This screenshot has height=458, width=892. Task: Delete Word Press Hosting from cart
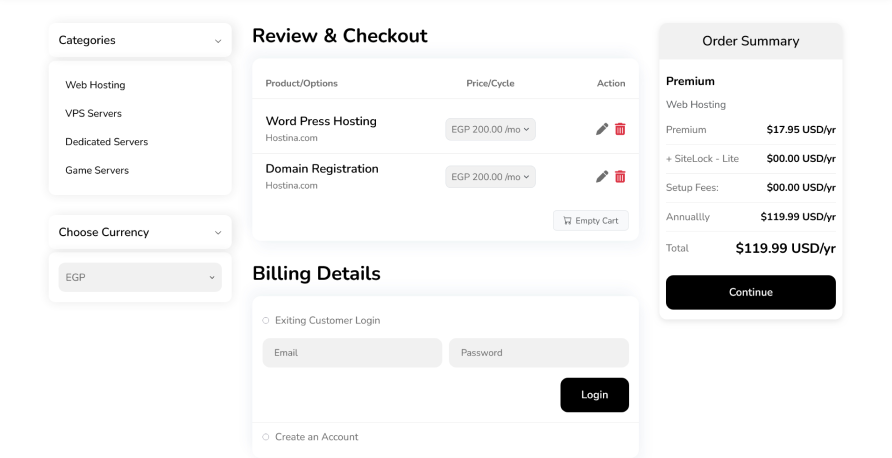click(x=620, y=129)
